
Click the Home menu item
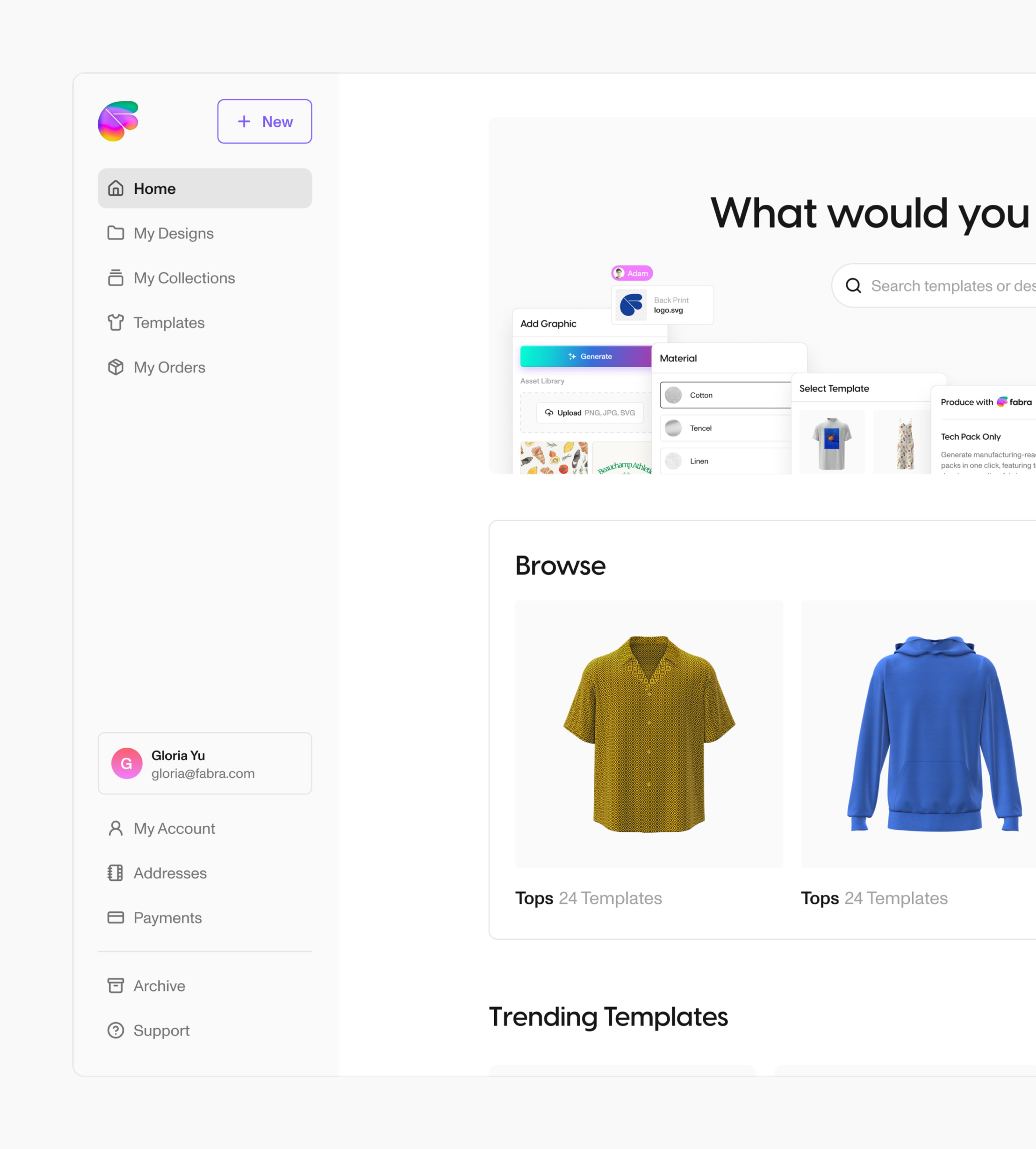205,188
